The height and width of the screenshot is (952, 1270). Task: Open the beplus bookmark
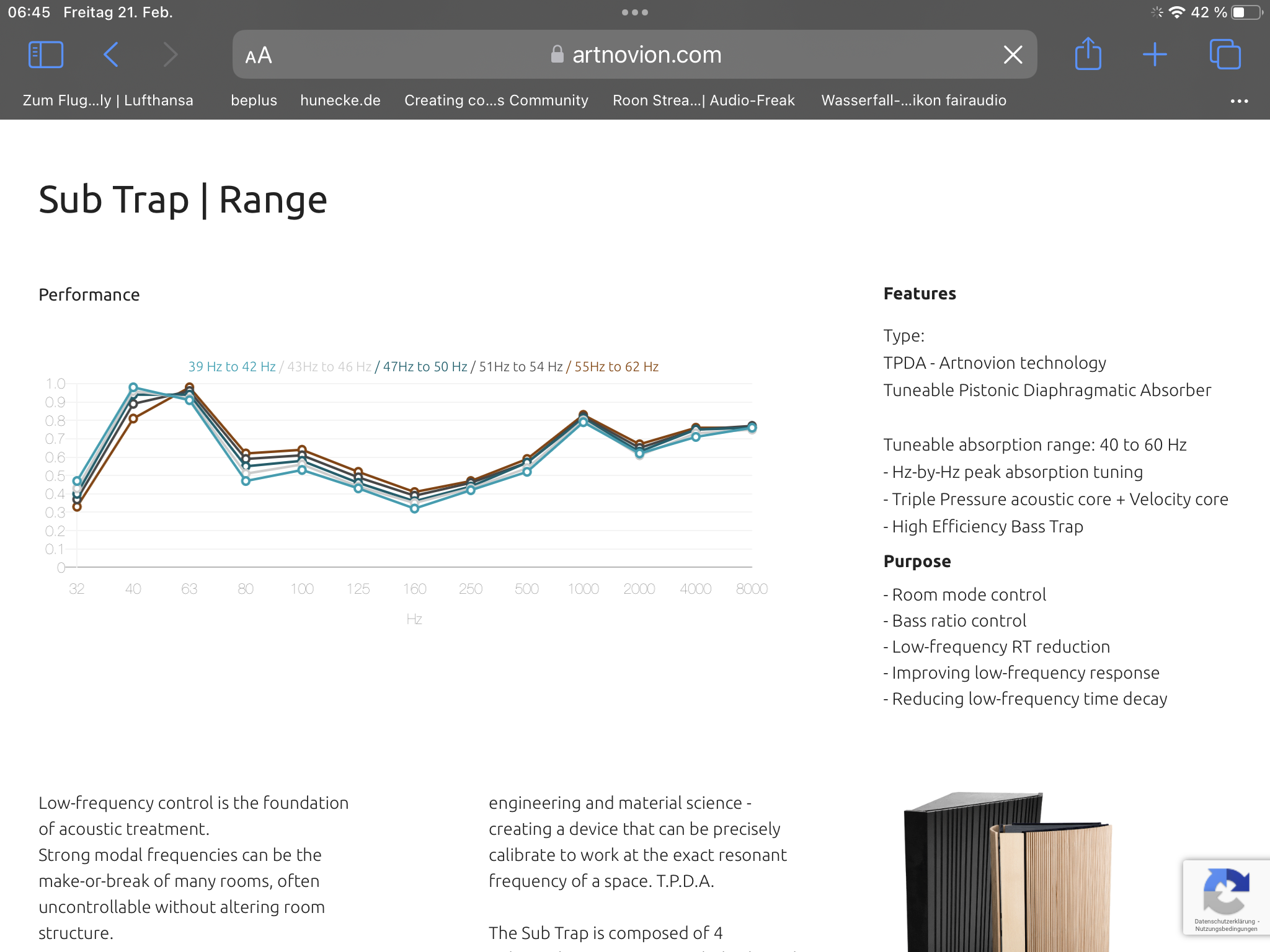(254, 100)
